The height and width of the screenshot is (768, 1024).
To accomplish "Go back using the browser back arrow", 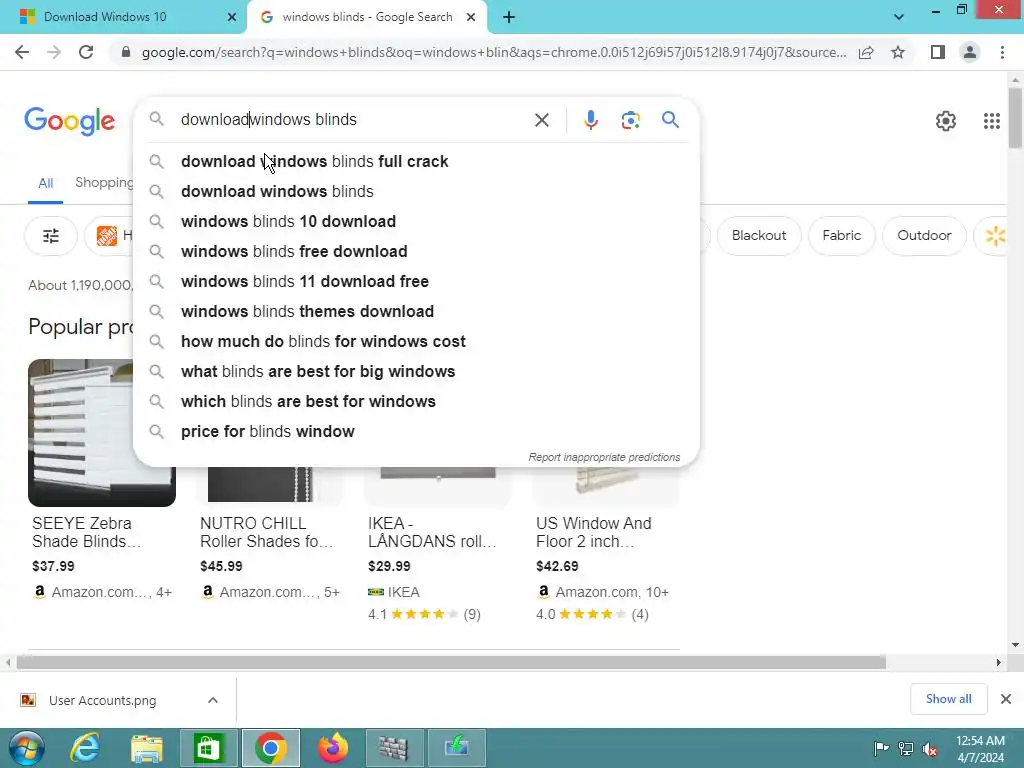I will pos(22,52).
